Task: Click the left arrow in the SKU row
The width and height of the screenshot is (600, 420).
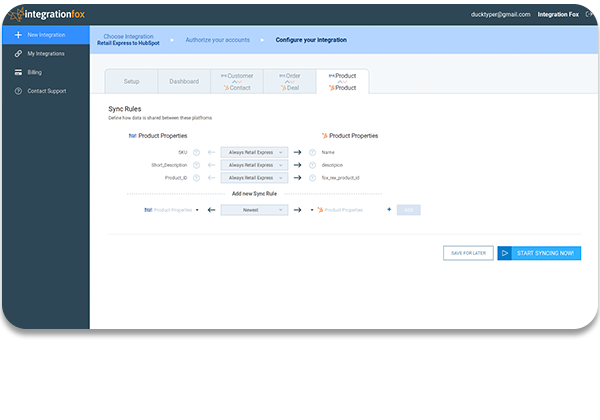Action: [x=211, y=152]
